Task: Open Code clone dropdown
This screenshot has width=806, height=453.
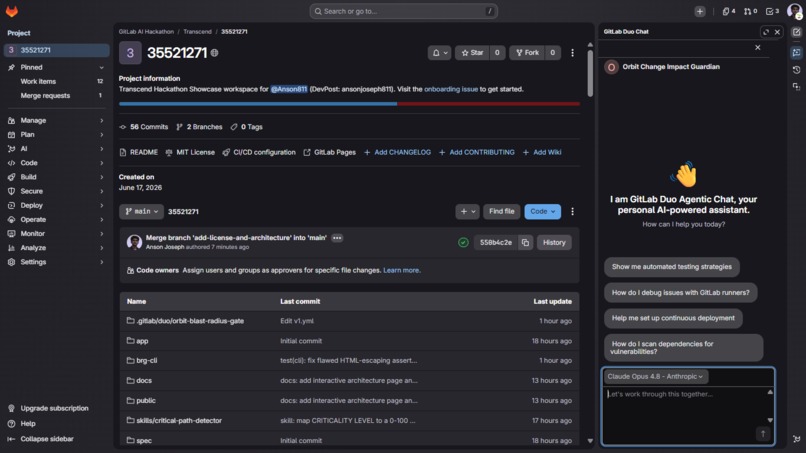Action: [x=542, y=211]
